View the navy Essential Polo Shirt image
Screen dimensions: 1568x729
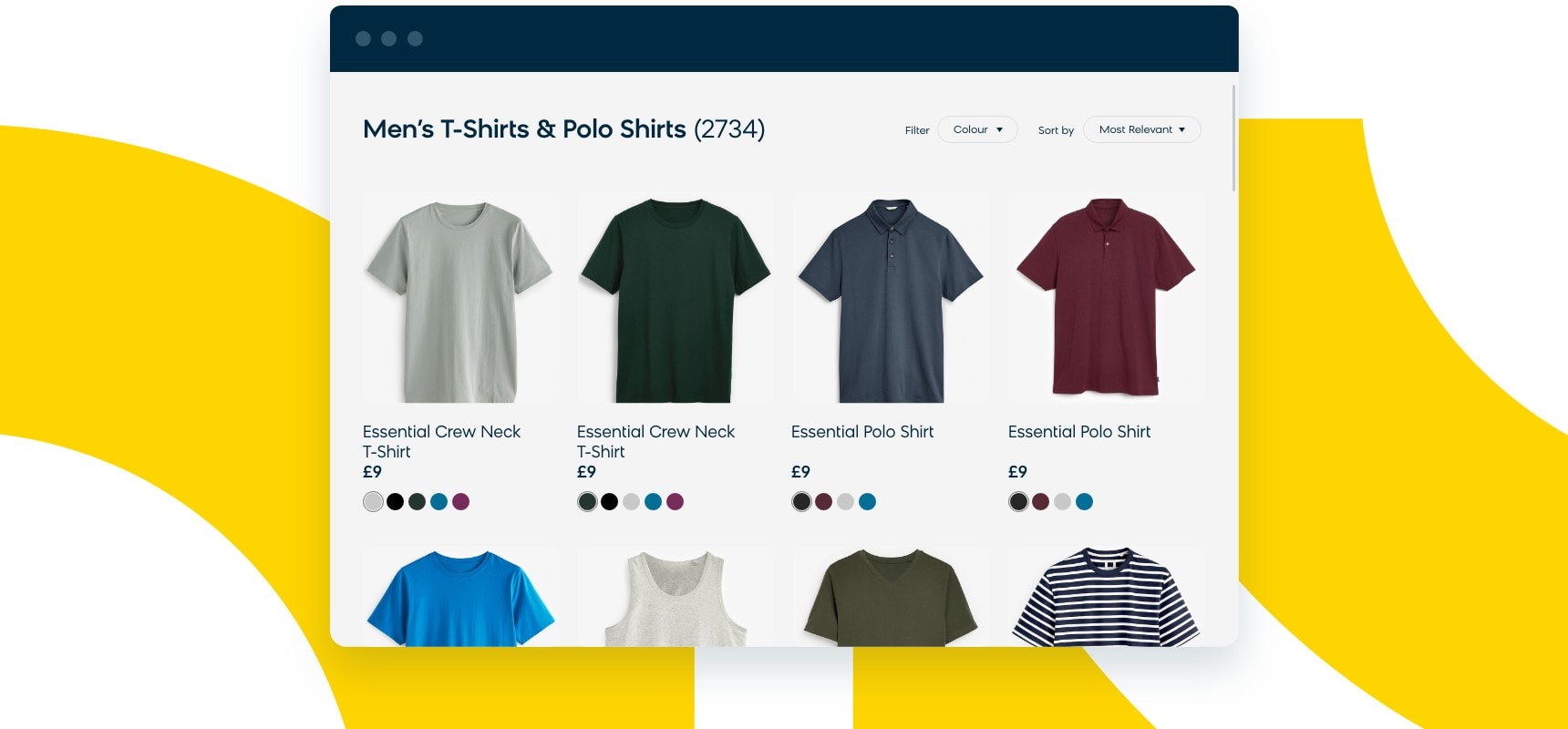click(891, 298)
